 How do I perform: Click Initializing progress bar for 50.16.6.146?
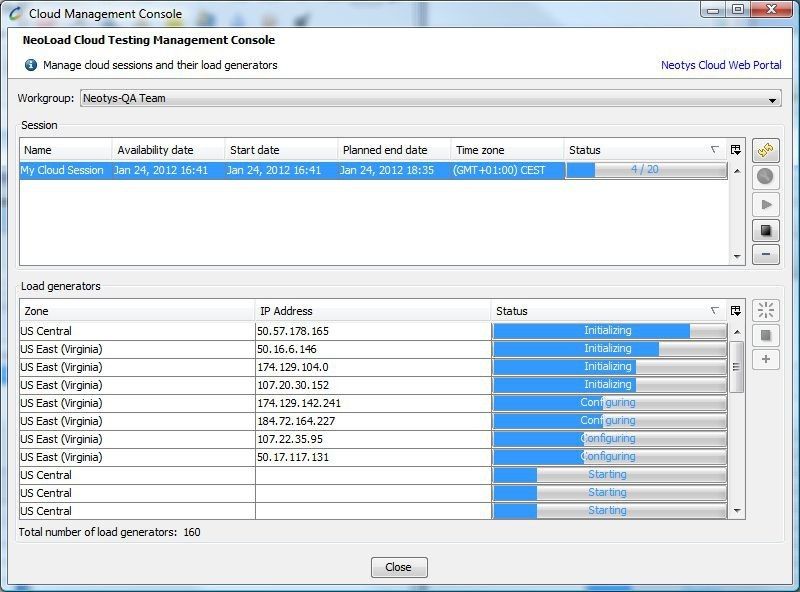coord(610,349)
